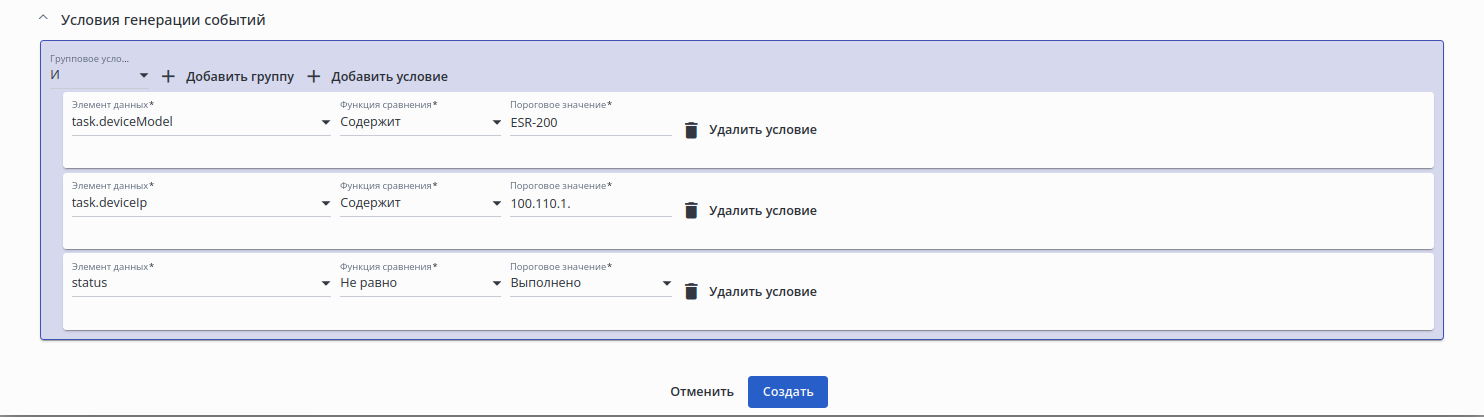
Task: Click the 100.110.1. threshold value field
Action: click(590, 203)
